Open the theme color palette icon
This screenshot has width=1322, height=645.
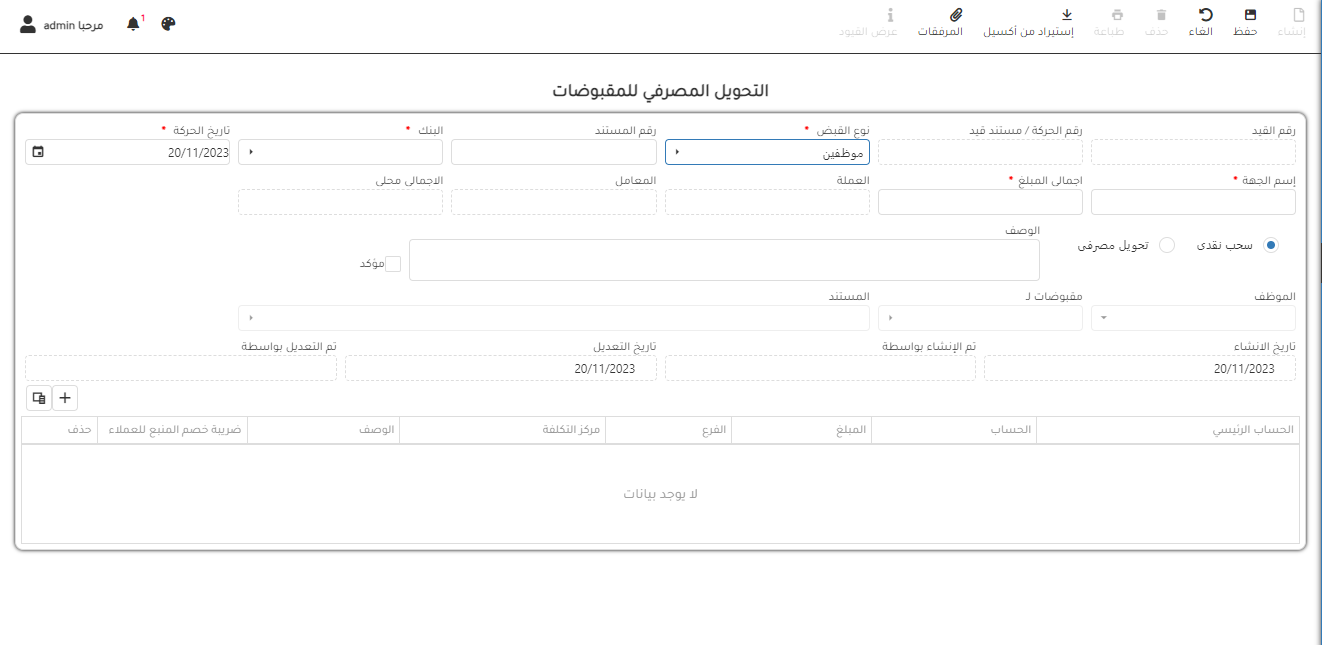(168, 24)
